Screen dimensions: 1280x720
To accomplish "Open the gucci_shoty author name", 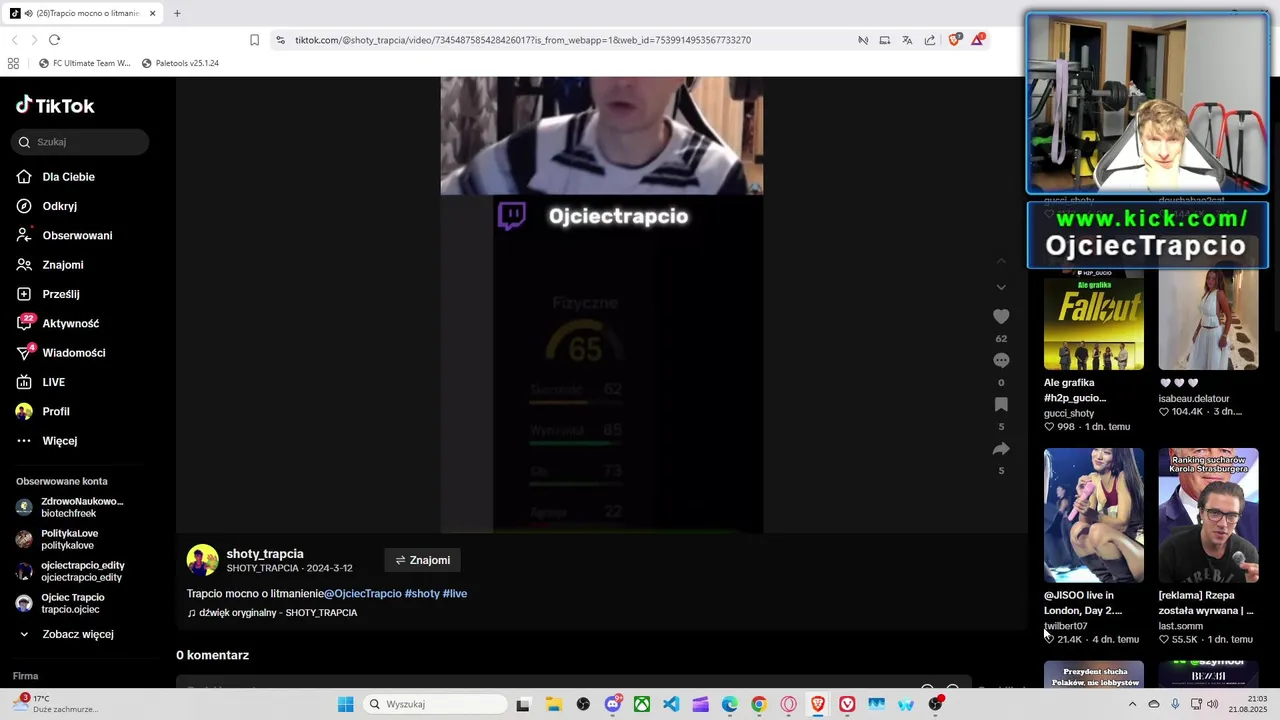I will pos(1069,413).
